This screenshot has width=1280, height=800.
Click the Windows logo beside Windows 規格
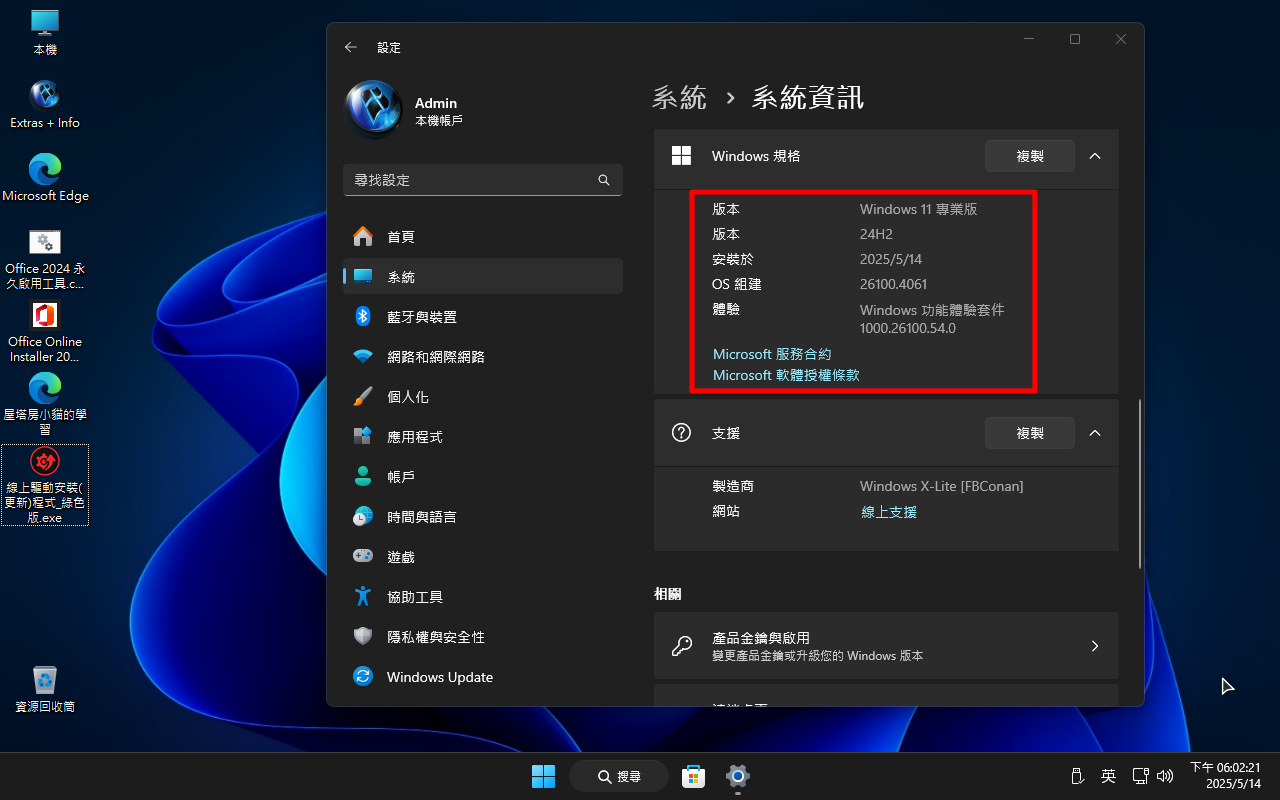click(681, 156)
